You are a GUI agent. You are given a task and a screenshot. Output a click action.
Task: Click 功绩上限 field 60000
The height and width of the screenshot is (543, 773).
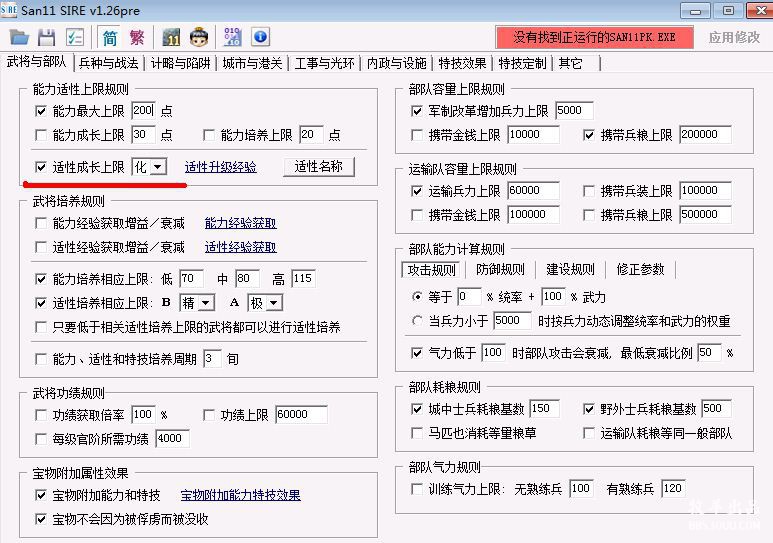301,414
